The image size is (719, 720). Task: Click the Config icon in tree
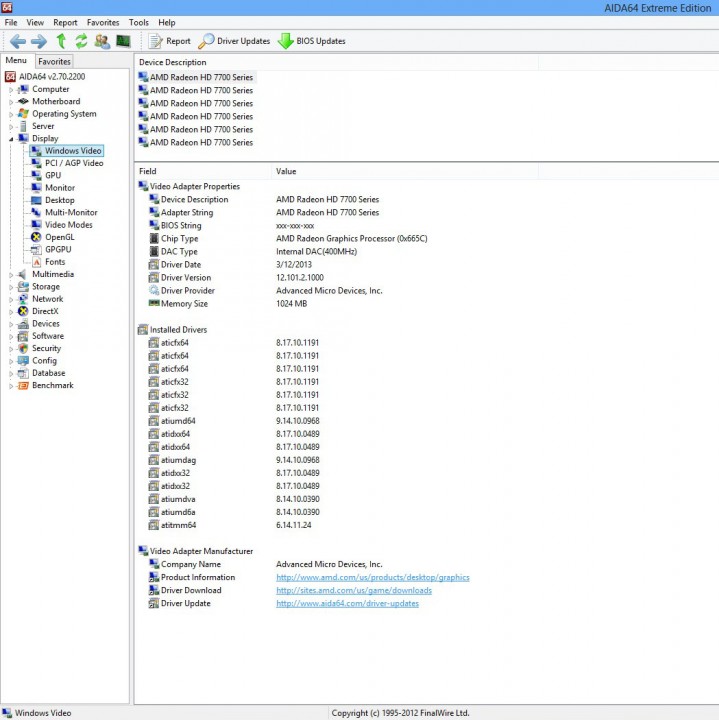click(x=23, y=361)
